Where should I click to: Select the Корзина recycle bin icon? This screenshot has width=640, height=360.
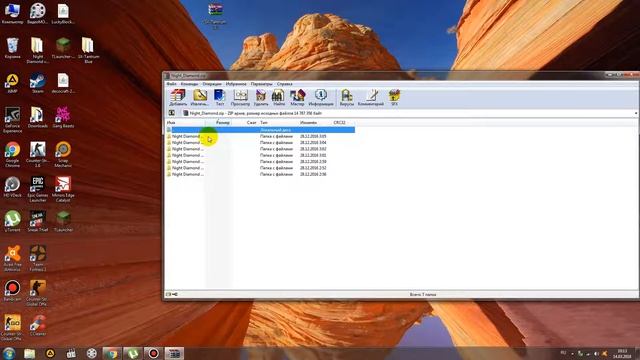coord(12,48)
